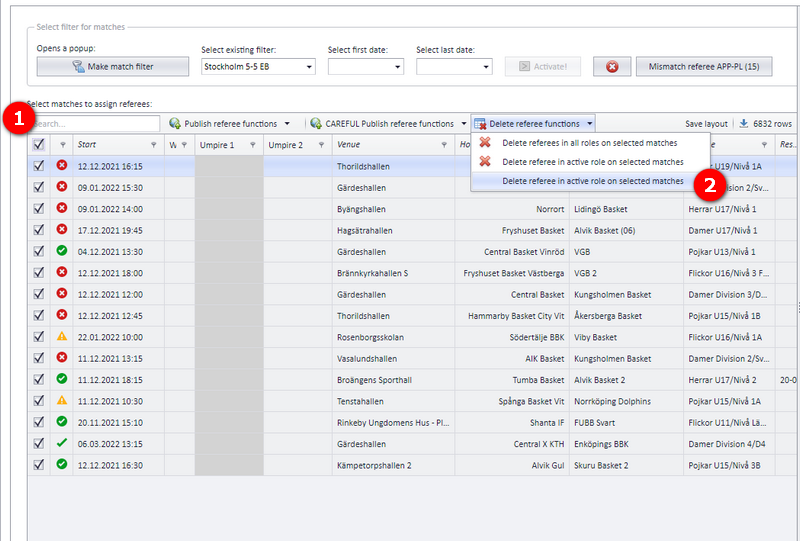Select the Norrköping Dolphins cell
Screen dimensions: 800x541
tap(626, 401)
